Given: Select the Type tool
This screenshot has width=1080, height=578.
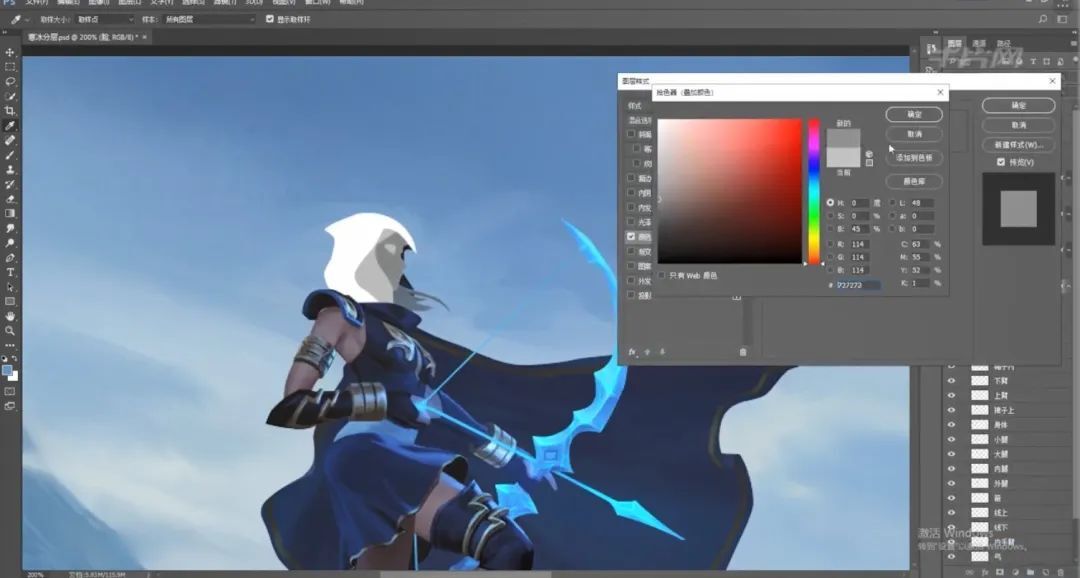Looking at the screenshot, I should tap(10, 272).
